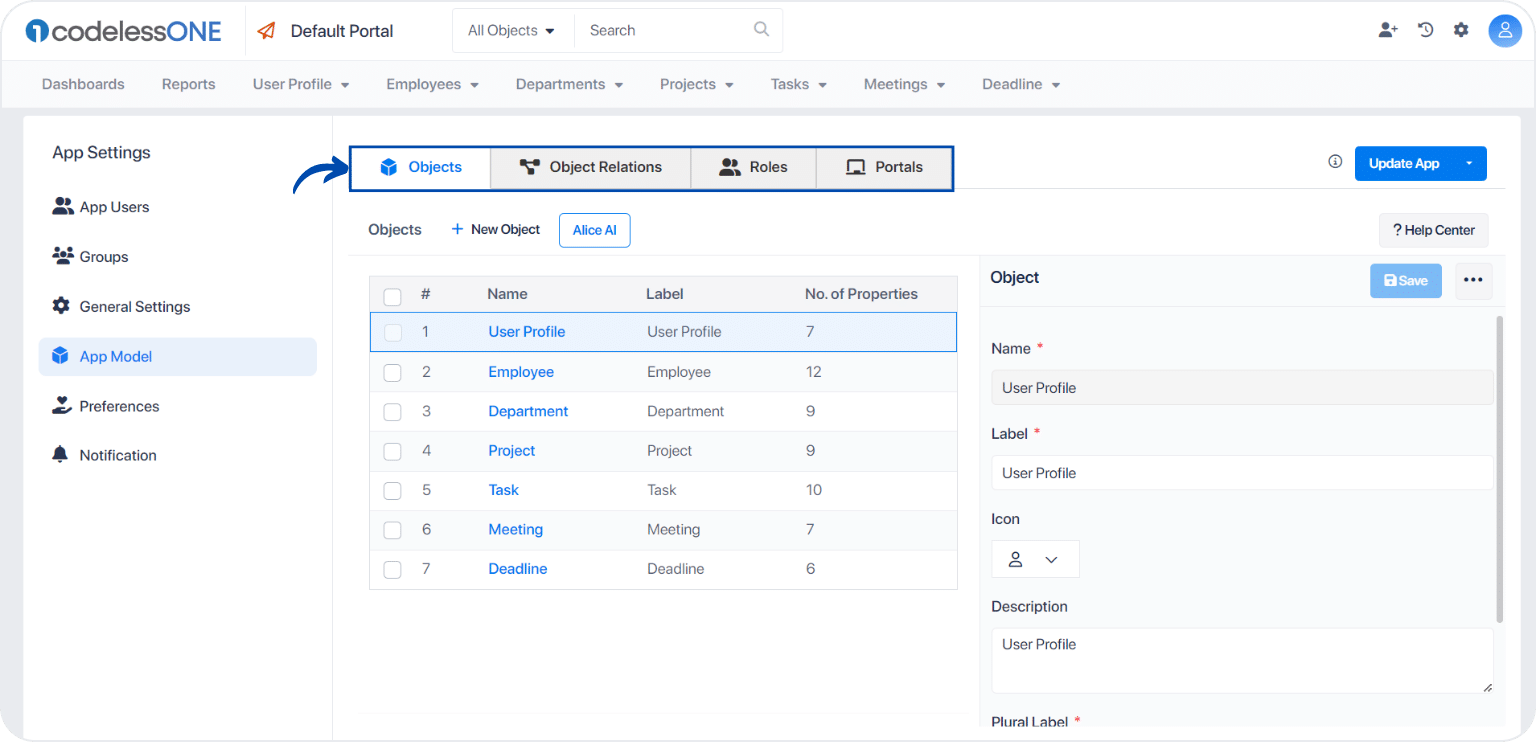Switch to the Object Relations tab
Screen dimensions: 1536x742
tap(591, 168)
